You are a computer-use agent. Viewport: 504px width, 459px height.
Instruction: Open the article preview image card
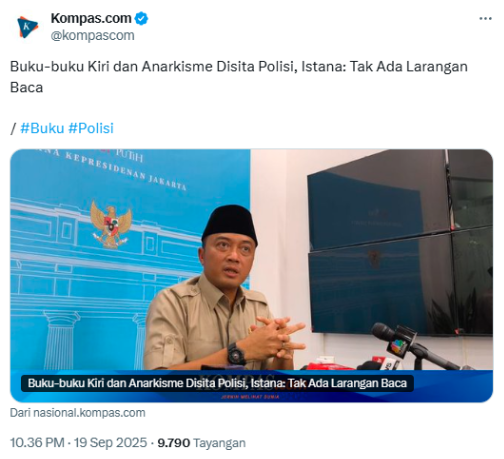tap(251, 275)
